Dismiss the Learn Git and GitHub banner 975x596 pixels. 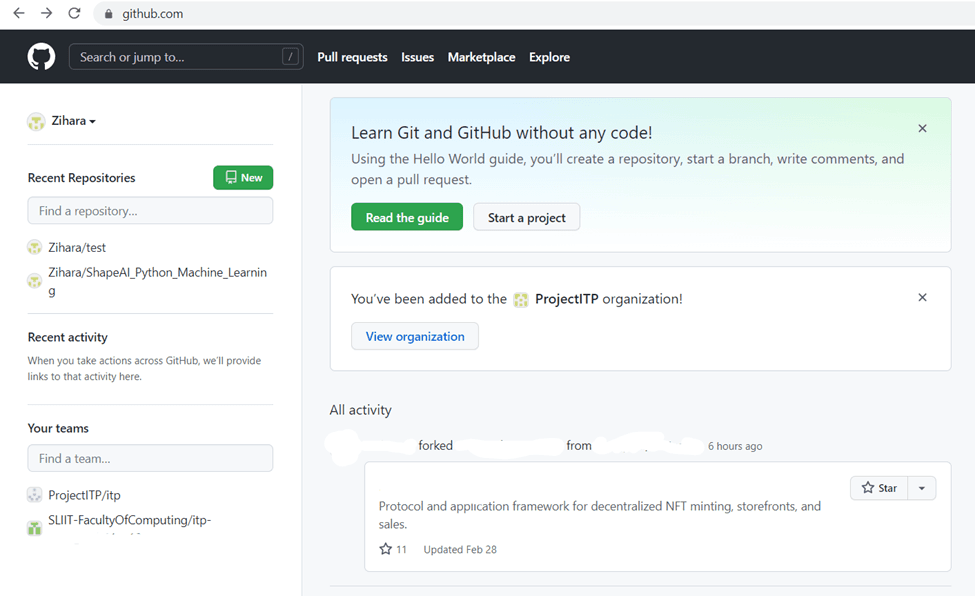coord(922,128)
